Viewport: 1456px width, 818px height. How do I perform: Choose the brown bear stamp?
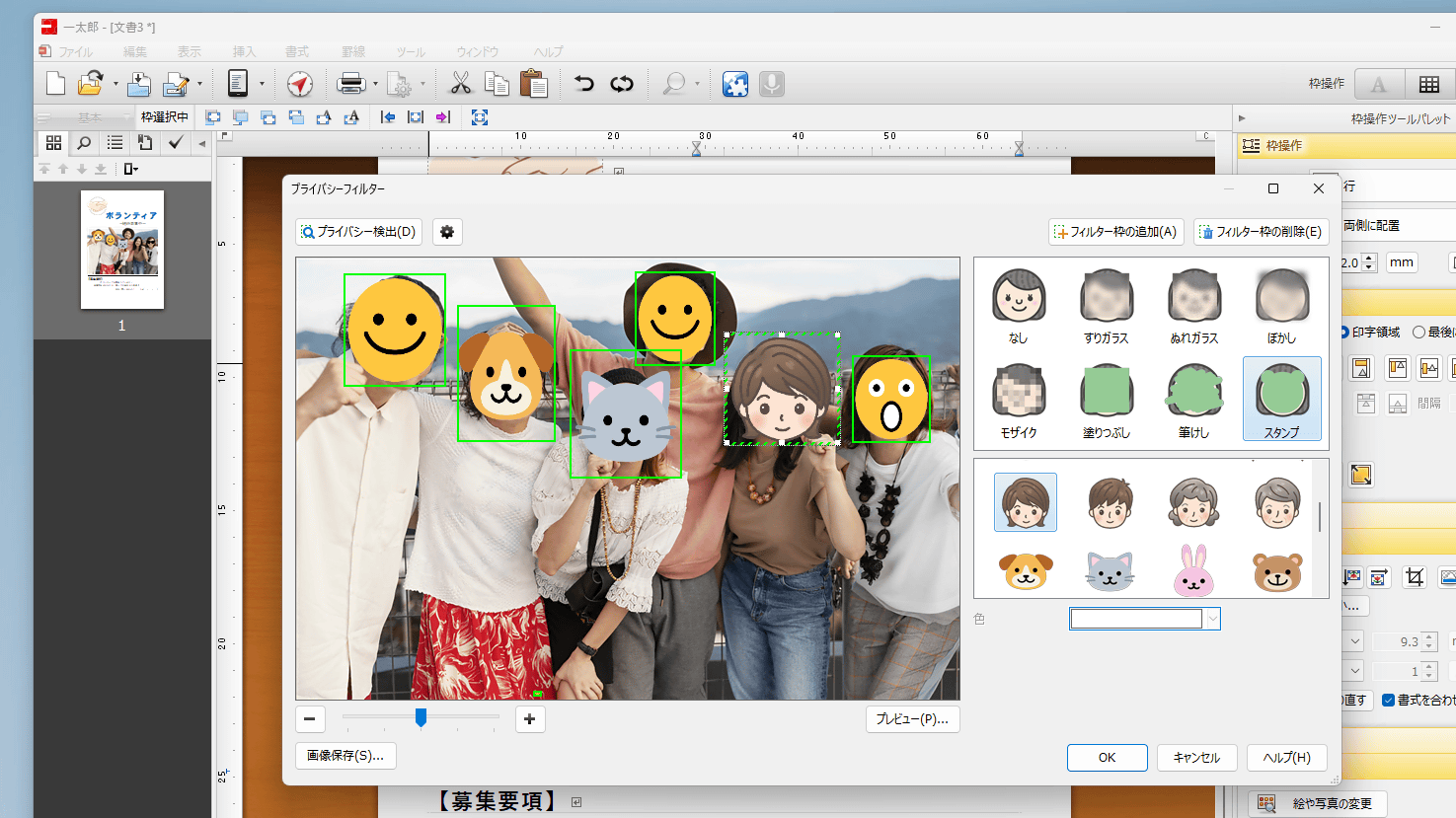point(1277,571)
